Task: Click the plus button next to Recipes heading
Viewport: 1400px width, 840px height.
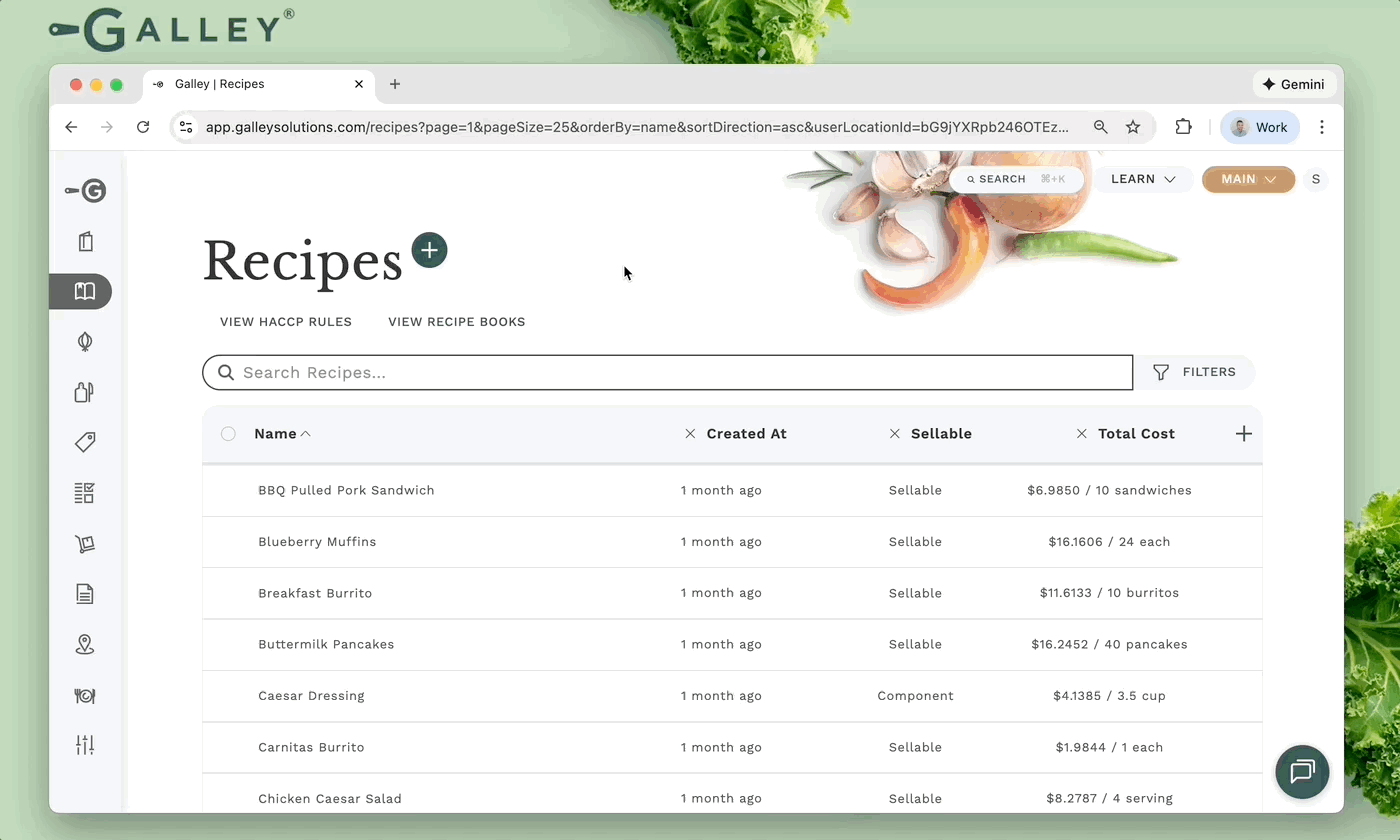Action: [x=429, y=250]
